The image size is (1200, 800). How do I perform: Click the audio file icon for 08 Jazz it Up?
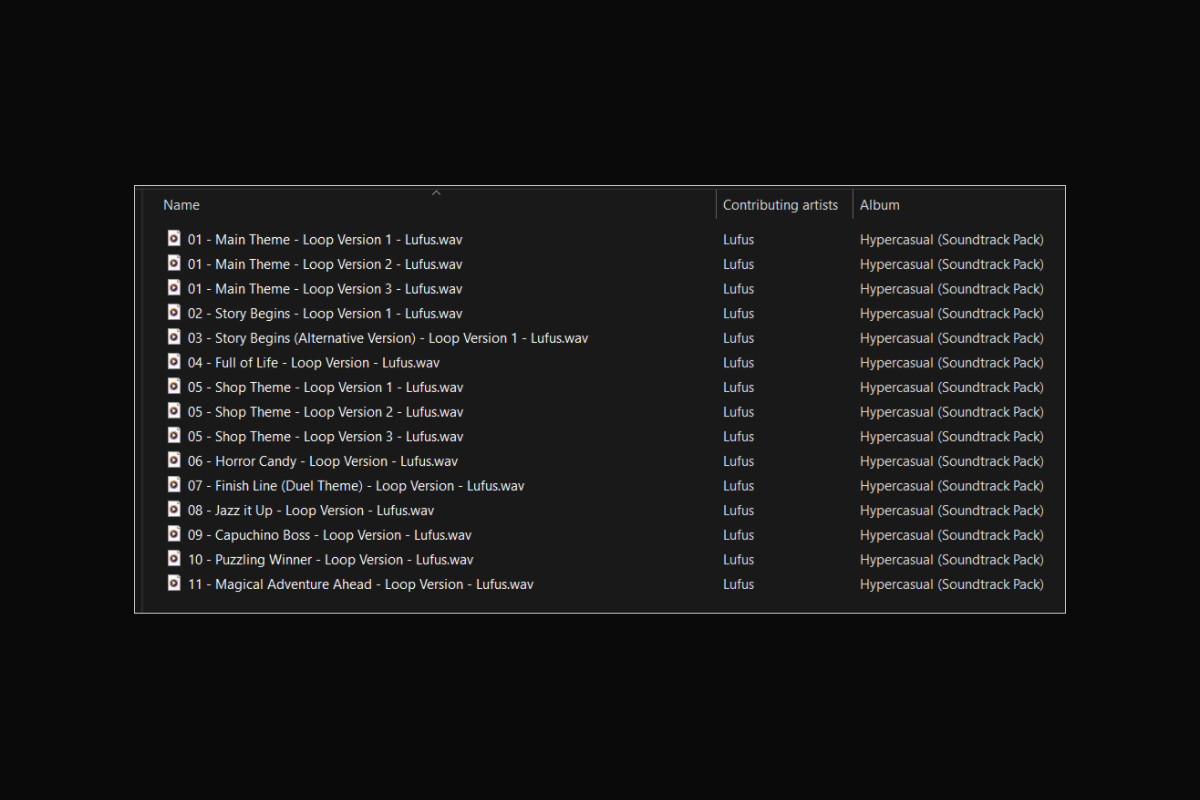click(x=174, y=510)
